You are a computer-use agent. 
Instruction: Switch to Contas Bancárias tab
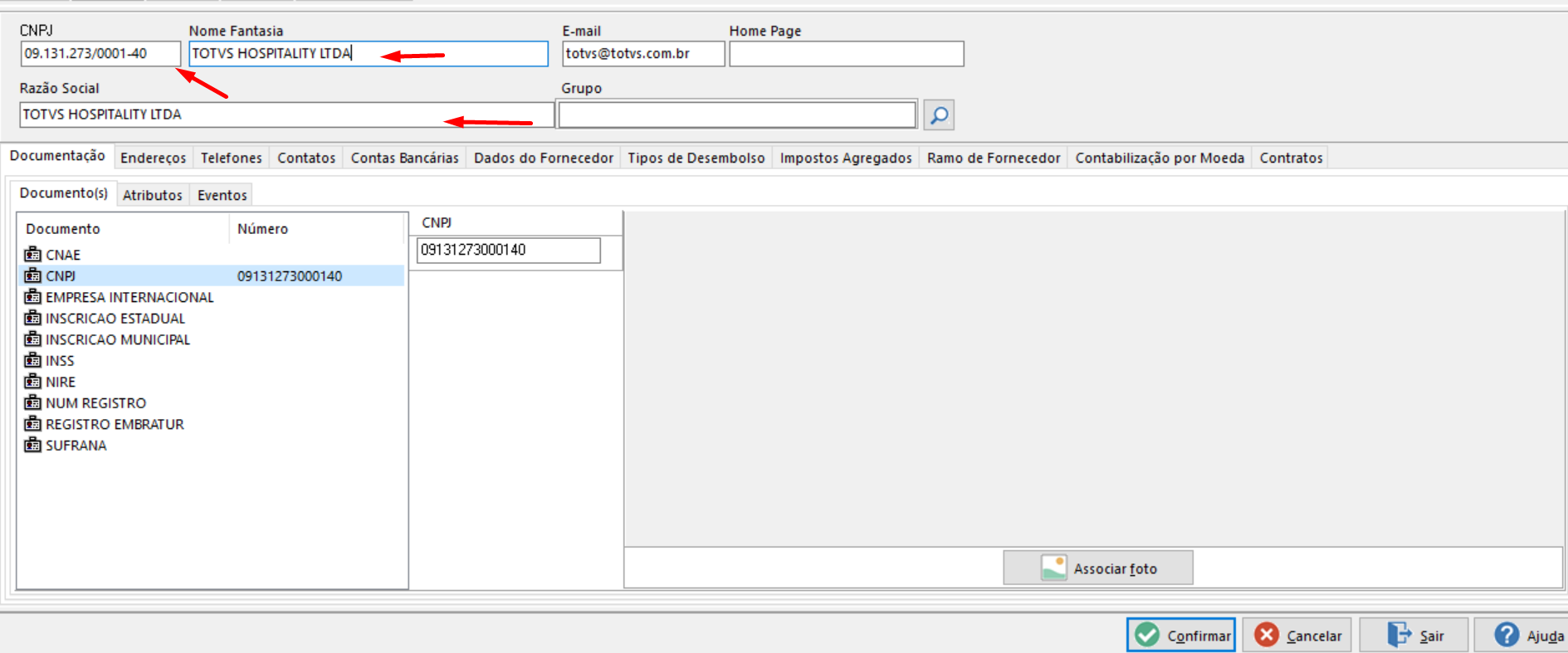coord(404,158)
